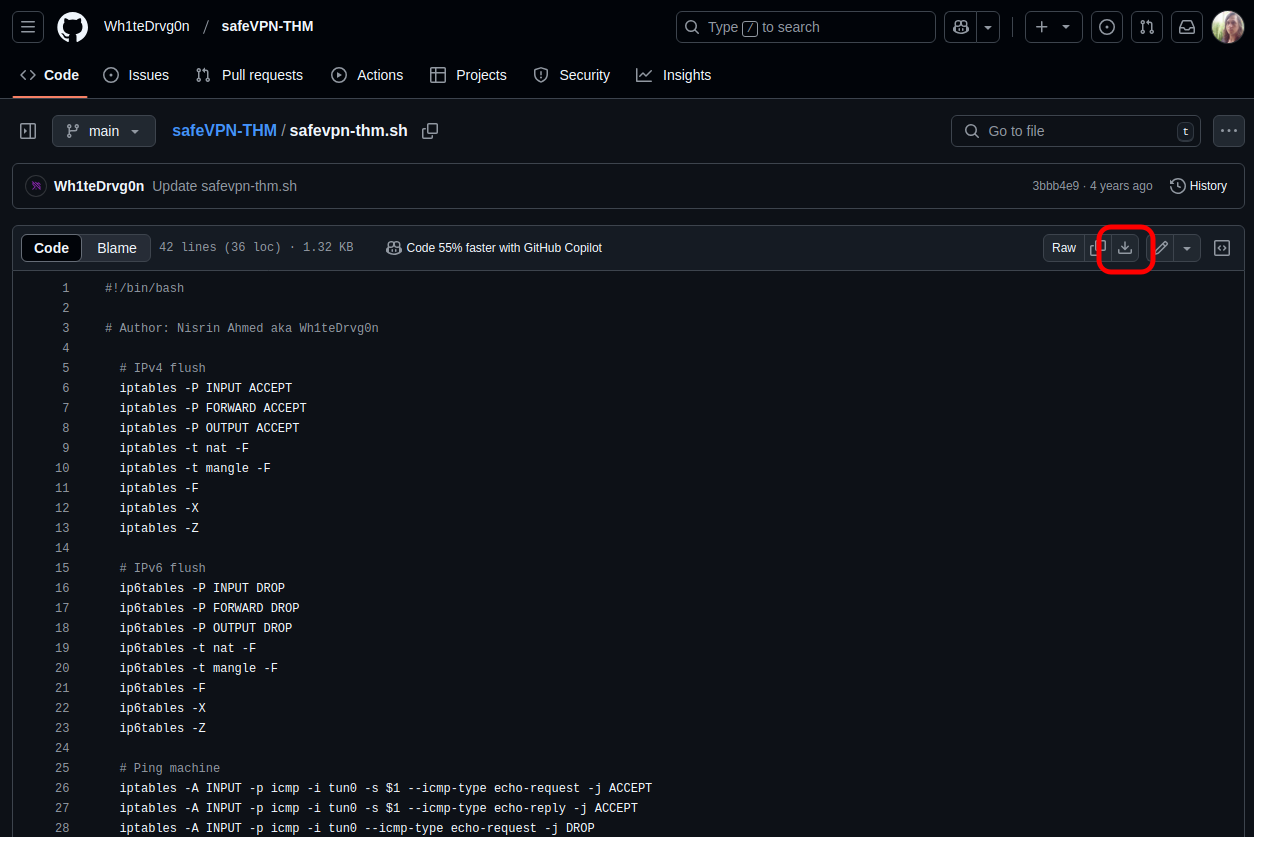Viewport: 1268px width, 846px height.
Task: Open the Copilot chat icon
Action: pyautogui.click(x=960, y=27)
